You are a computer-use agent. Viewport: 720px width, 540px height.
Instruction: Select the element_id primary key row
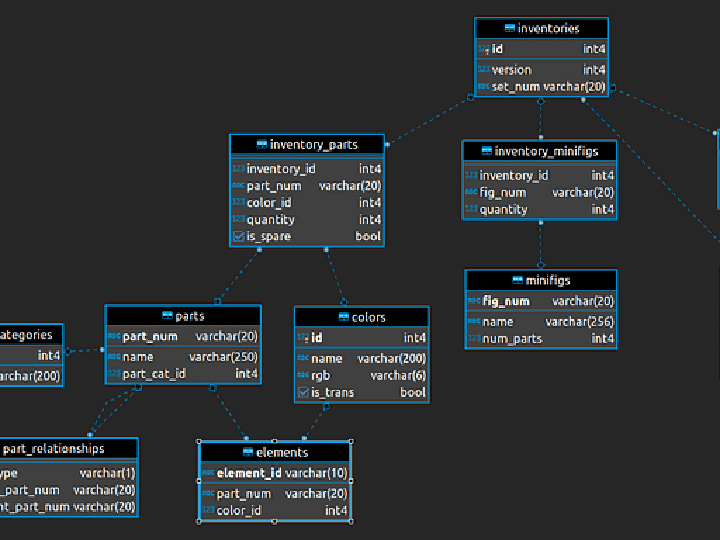275,473
